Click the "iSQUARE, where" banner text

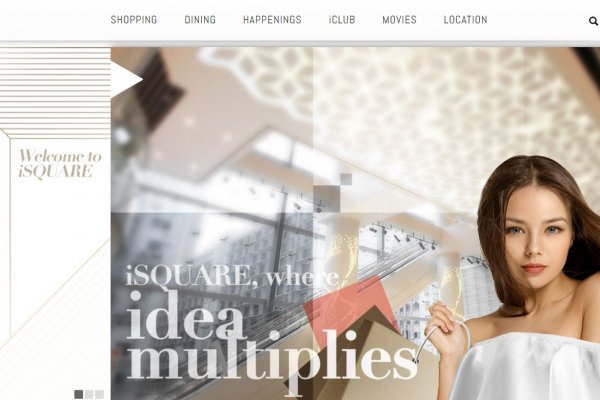(x=232, y=275)
